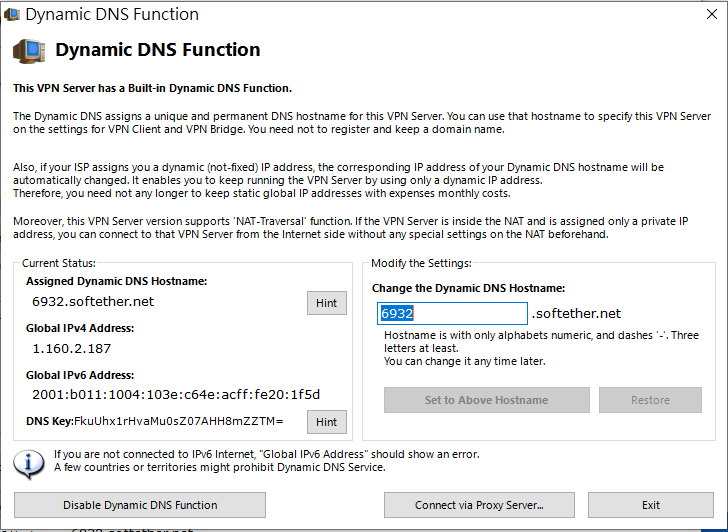This screenshot has height=532, width=728.
Task: Click the blue information icon
Action: tap(32, 463)
